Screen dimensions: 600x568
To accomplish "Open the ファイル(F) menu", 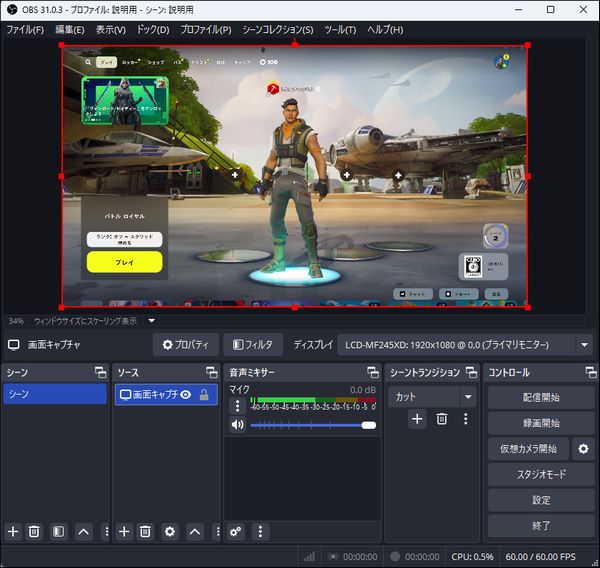I will (25, 29).
